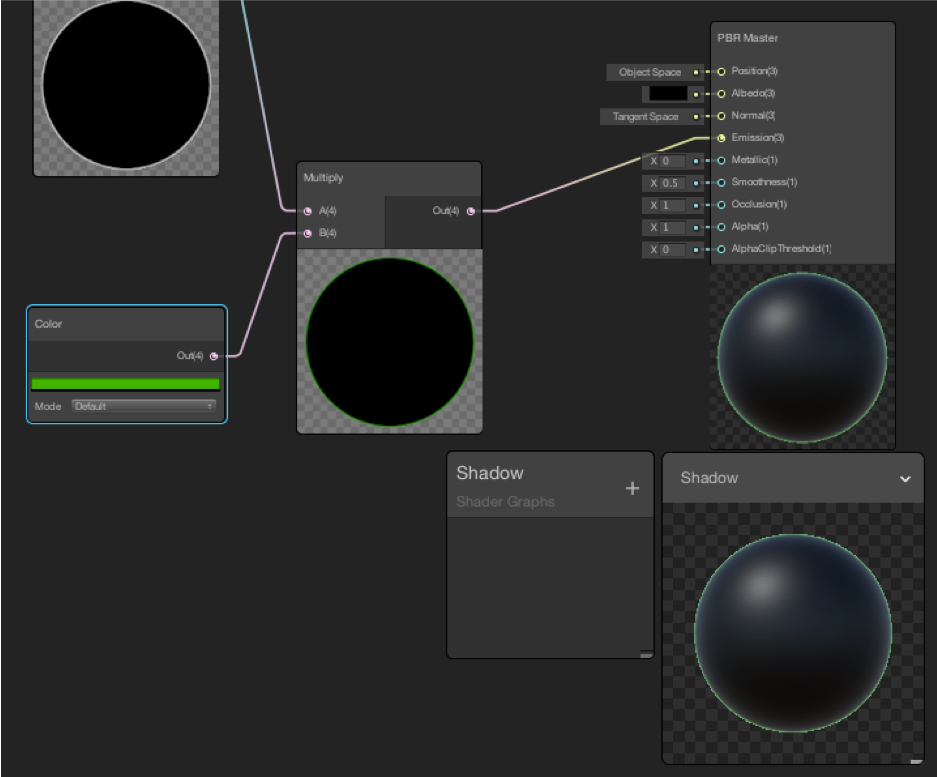The width and height of the screenshot is (937, 777).
Task: Click the Position(3) input port
Action: pos(721,72)
